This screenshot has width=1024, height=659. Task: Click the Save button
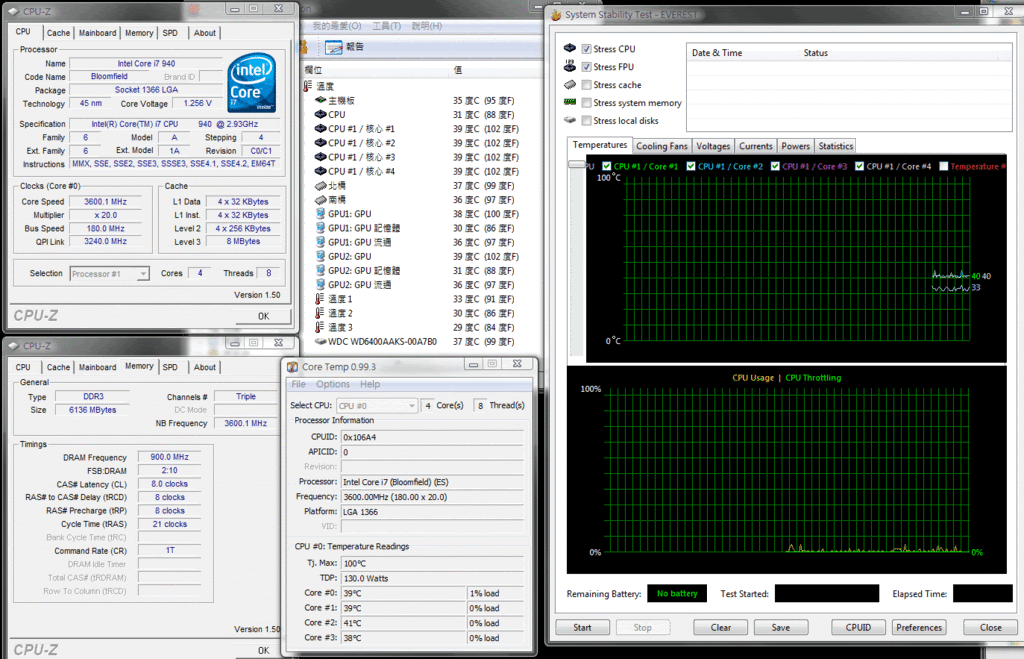click(x=780, y=628)
